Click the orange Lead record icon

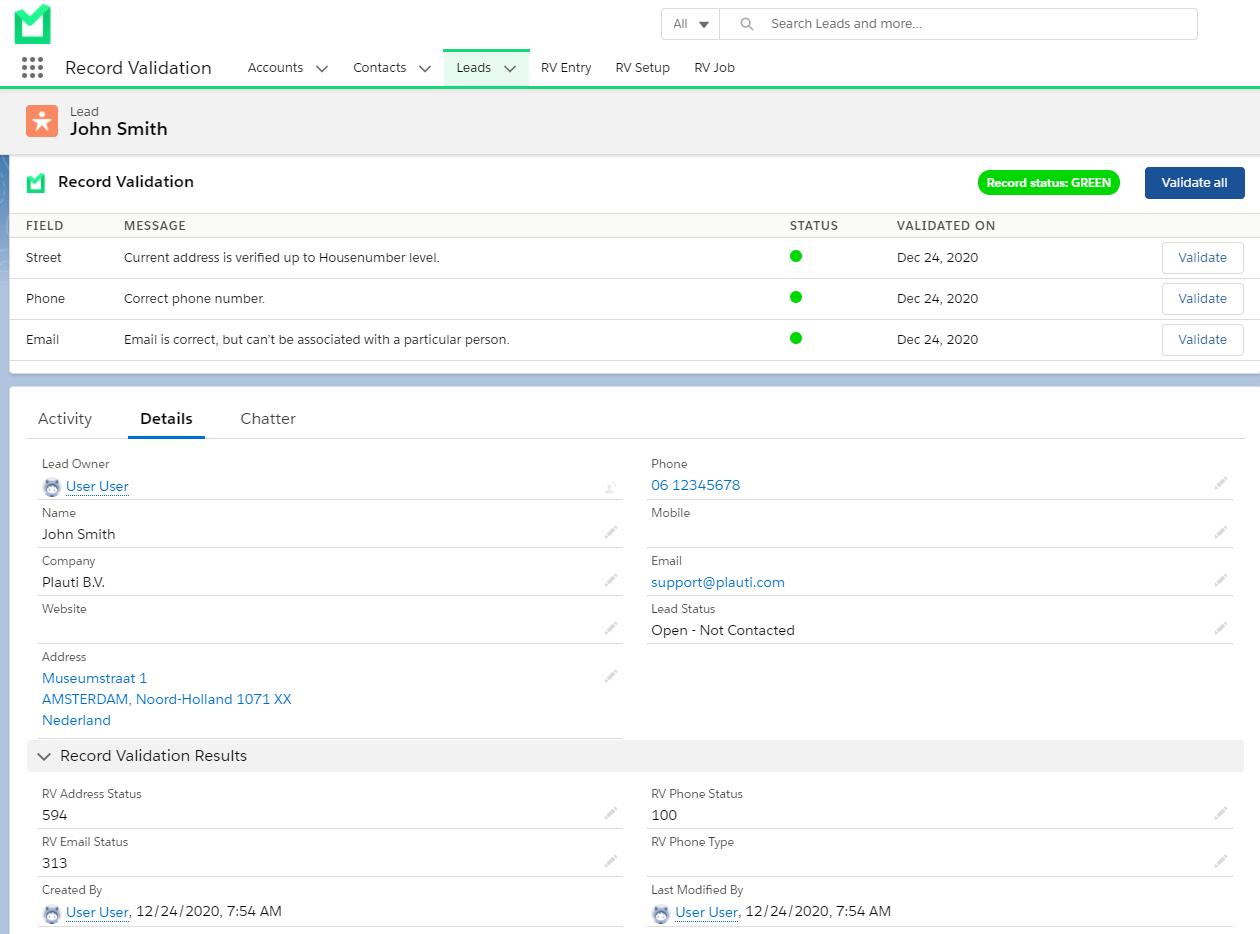tap(42, 121)
